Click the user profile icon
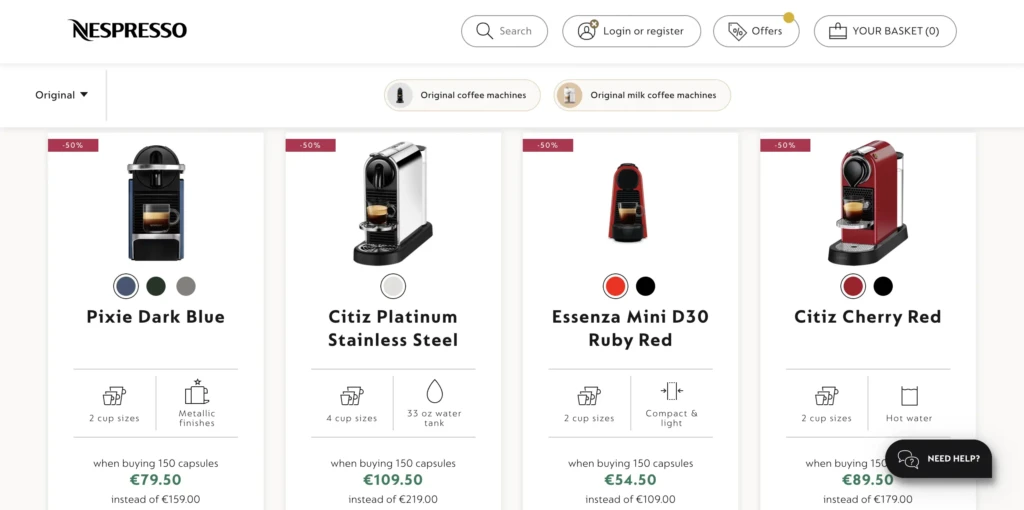Viewport: 1024px width, 510px height. tap(587, 31)
